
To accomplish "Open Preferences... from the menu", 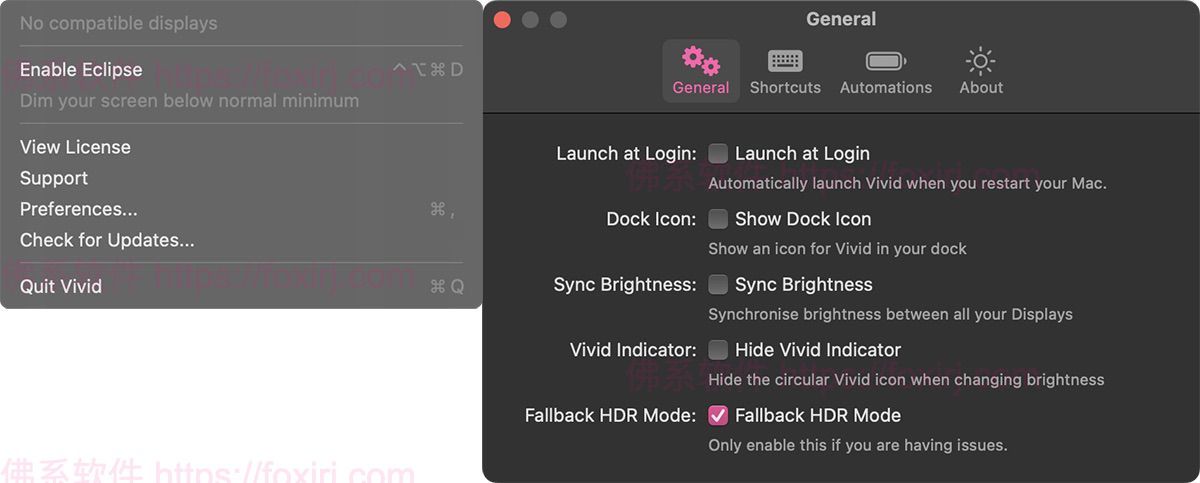I will (79, 209).
